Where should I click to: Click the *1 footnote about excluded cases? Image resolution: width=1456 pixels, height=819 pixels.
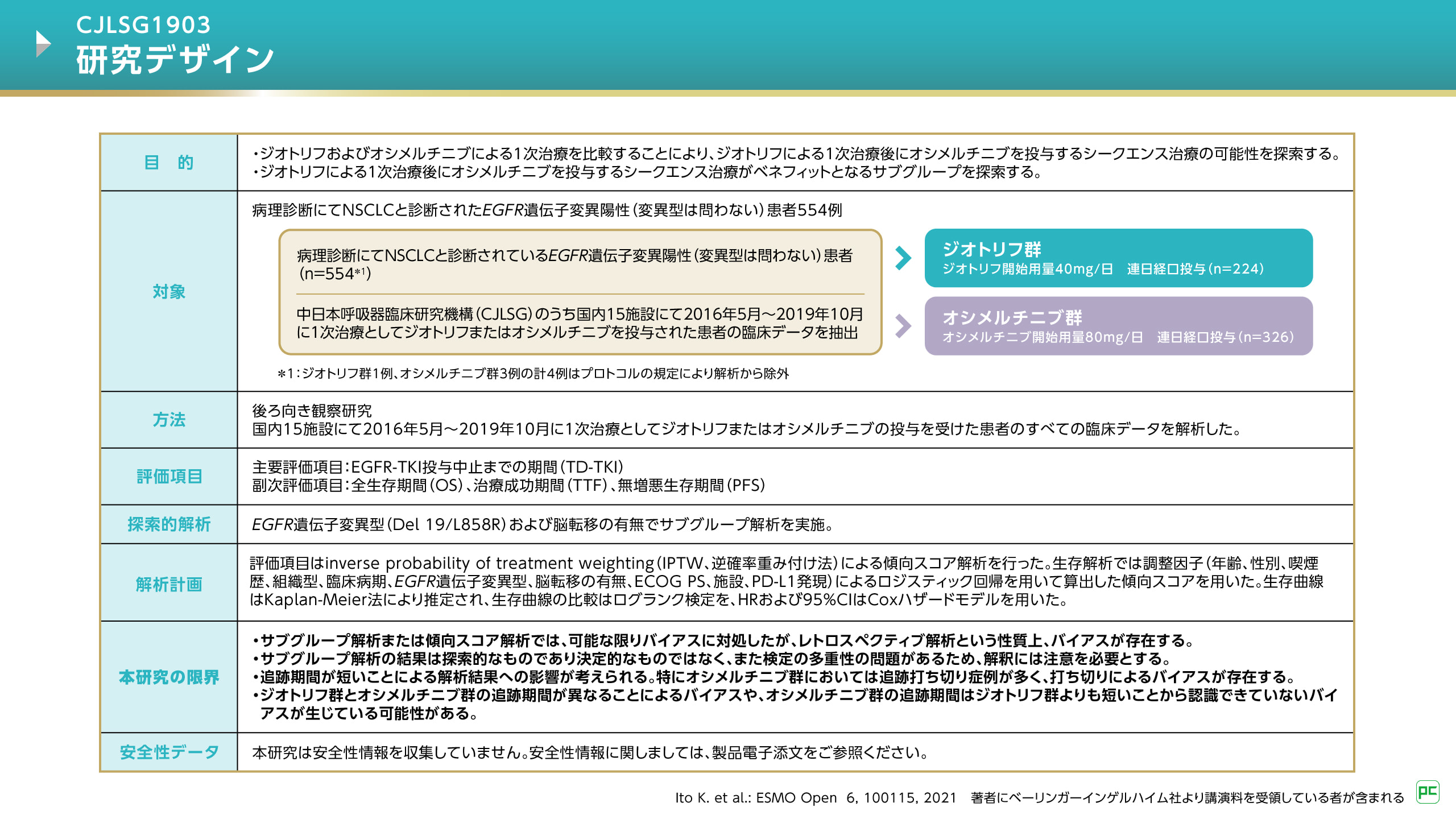point(533,374)
